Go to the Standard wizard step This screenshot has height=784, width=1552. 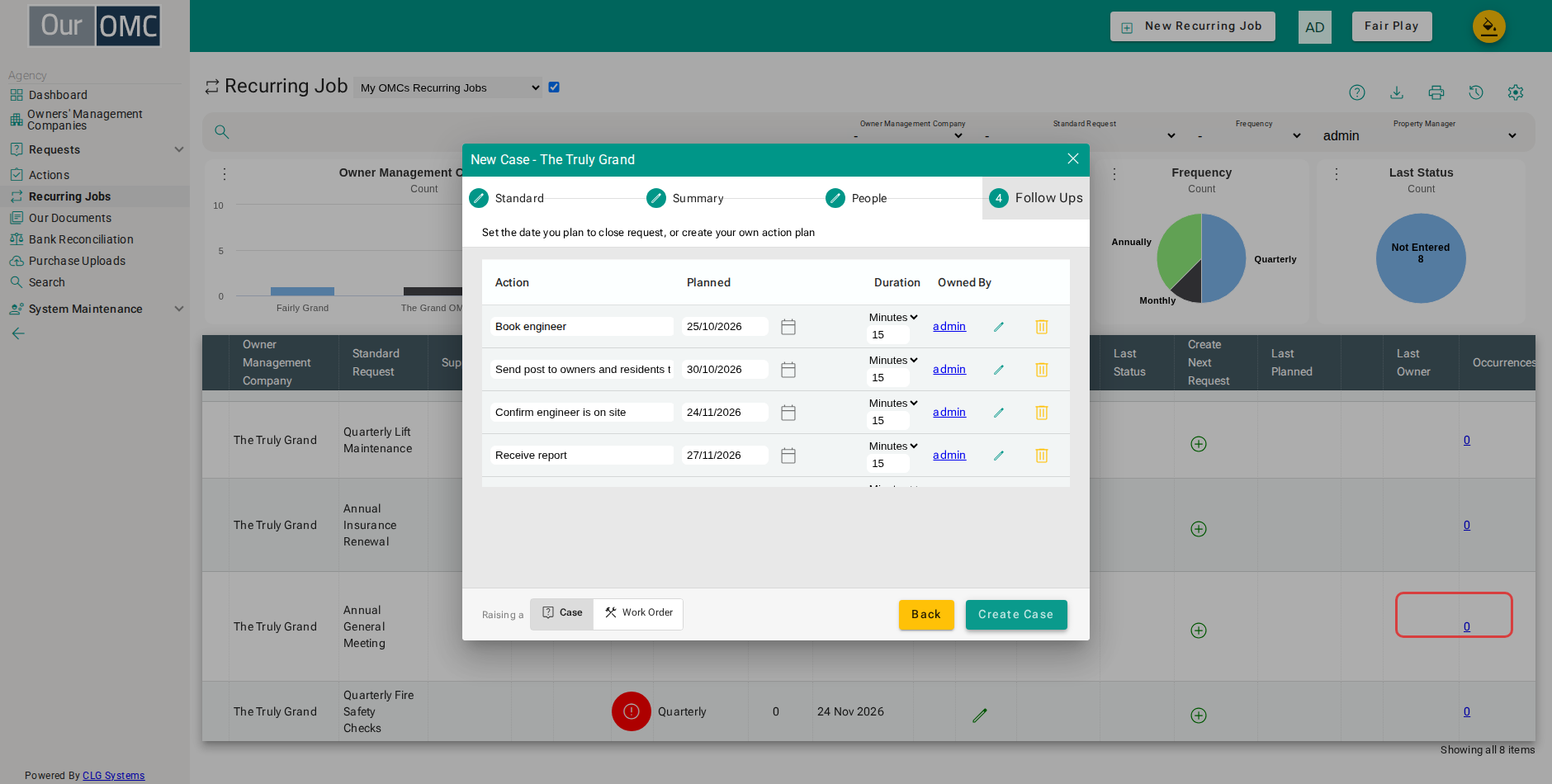coord(507,198)
